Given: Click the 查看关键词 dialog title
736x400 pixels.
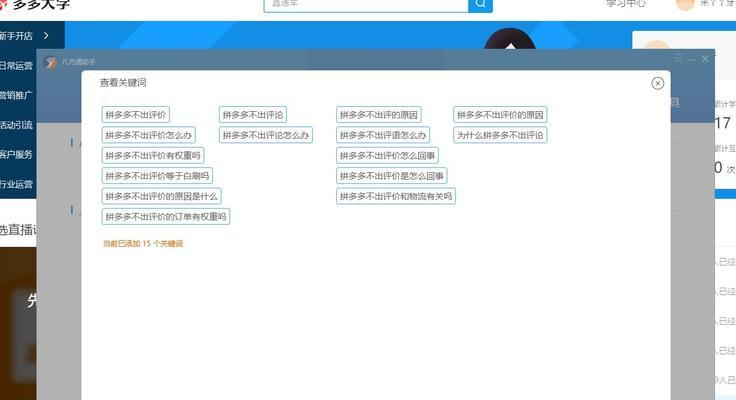Looking at the screenshot, I should [123, 83].
